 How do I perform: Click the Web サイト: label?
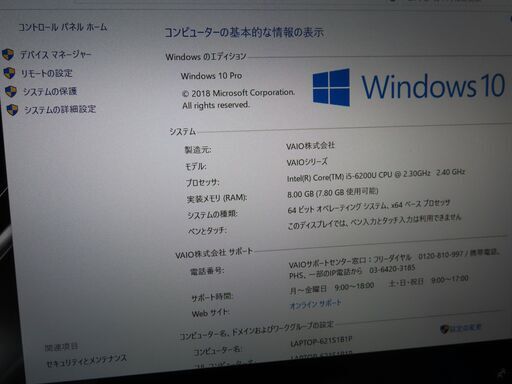[211, 313]
